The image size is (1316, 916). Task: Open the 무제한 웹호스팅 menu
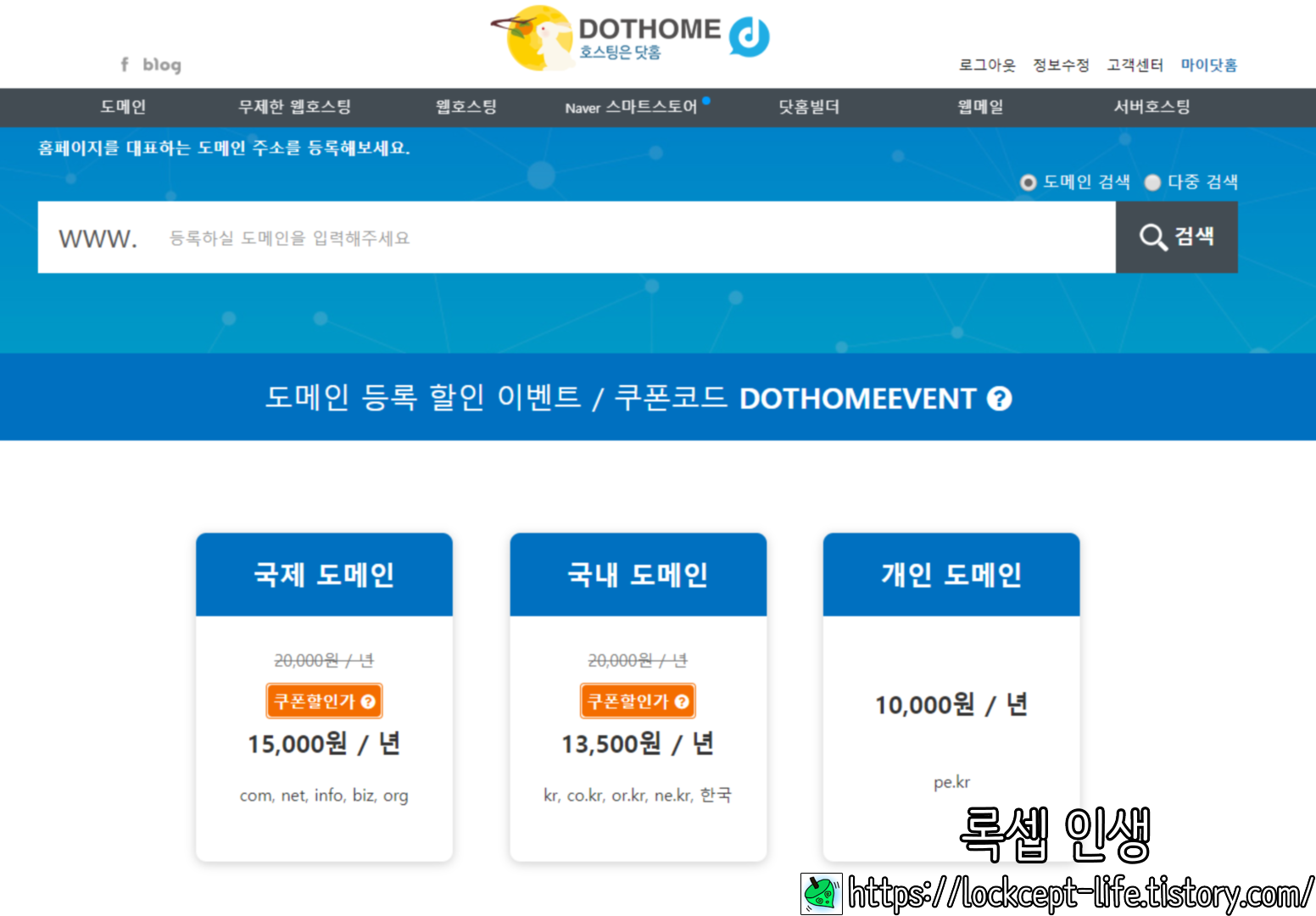(294, 107)
